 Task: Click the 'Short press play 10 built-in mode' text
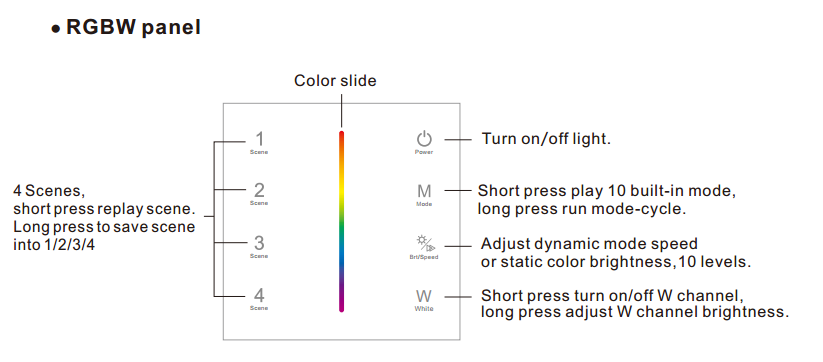tap(607, 190)
